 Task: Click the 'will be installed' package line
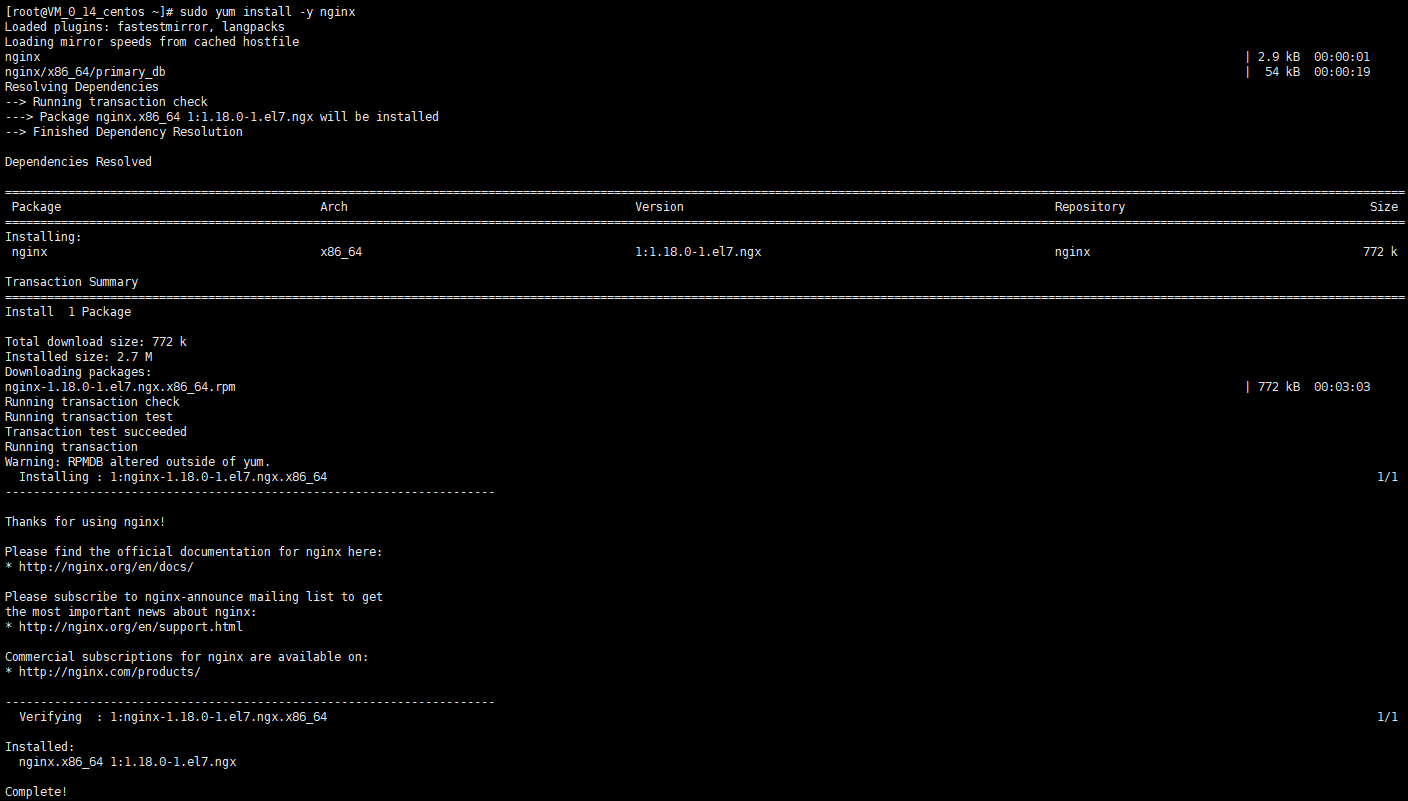(x=222, y=117)
